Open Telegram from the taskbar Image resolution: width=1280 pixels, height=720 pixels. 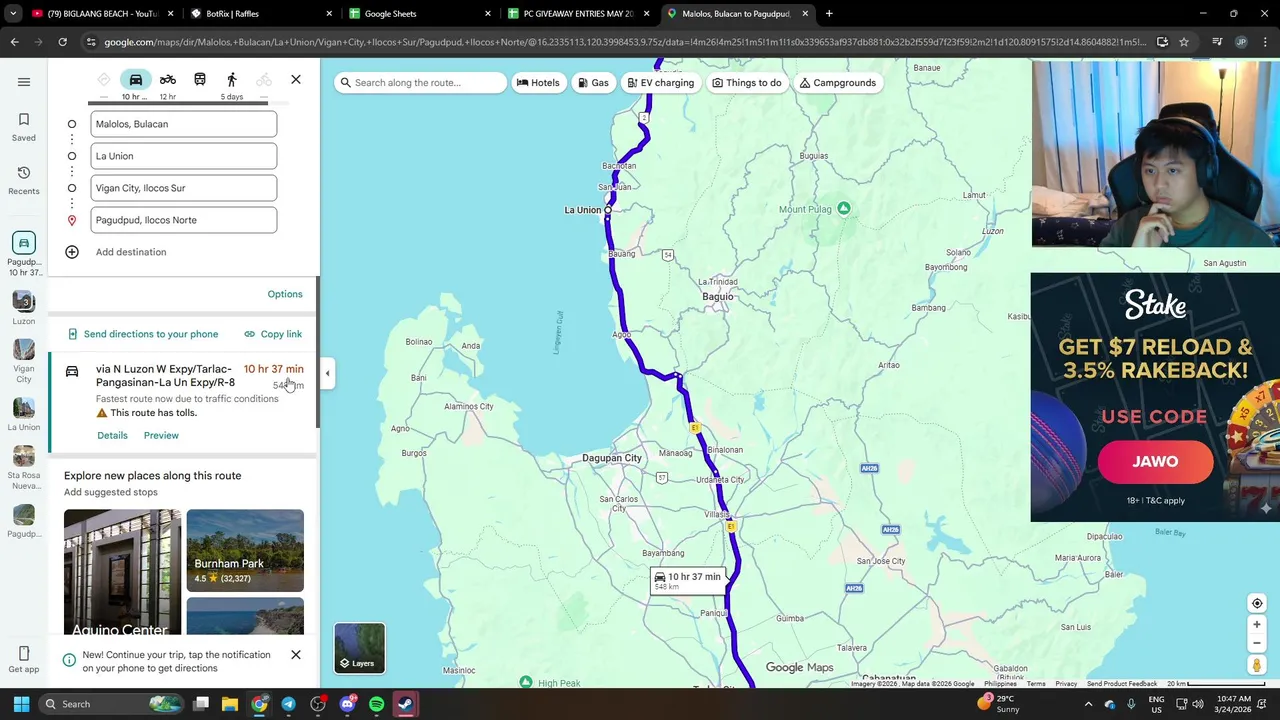click(x=288, y=704)
